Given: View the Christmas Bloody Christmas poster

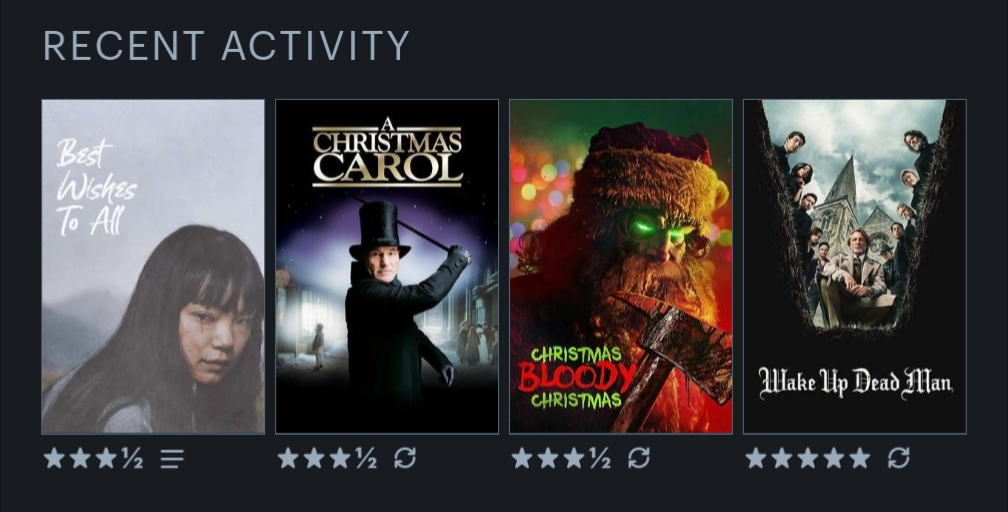Looking at the screenshot, I should click(621, 266).
